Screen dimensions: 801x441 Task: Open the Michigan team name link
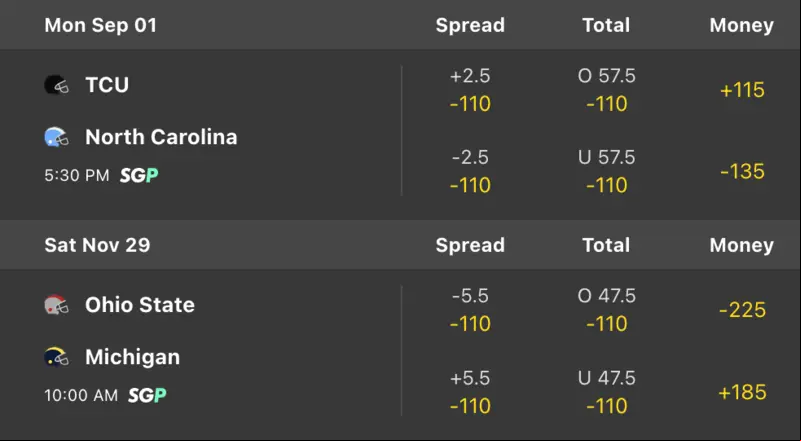pyautogui.click(x=133, y=357)
